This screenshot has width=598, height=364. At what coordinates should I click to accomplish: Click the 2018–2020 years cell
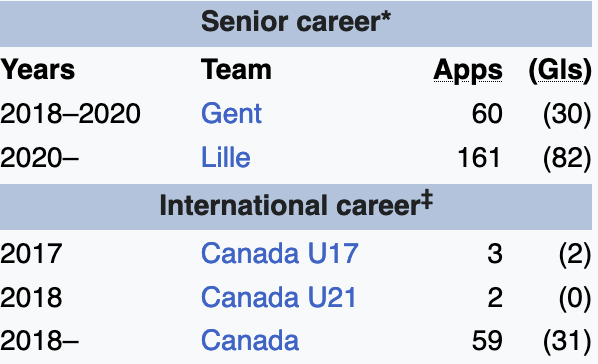pos(70,114)
